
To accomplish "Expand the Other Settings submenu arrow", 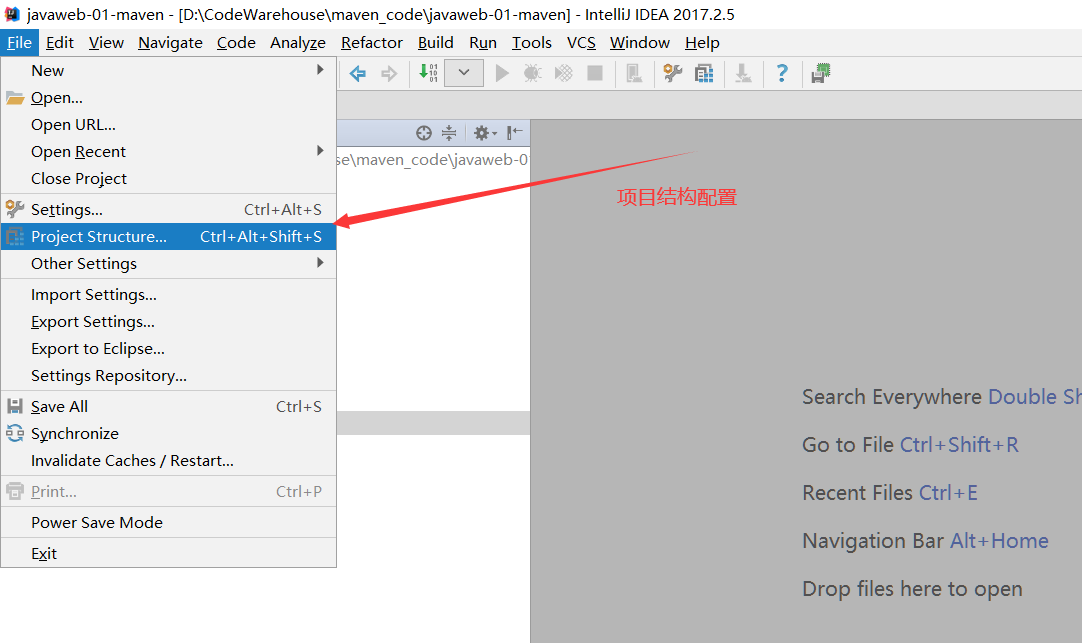I will pos(320,263).
